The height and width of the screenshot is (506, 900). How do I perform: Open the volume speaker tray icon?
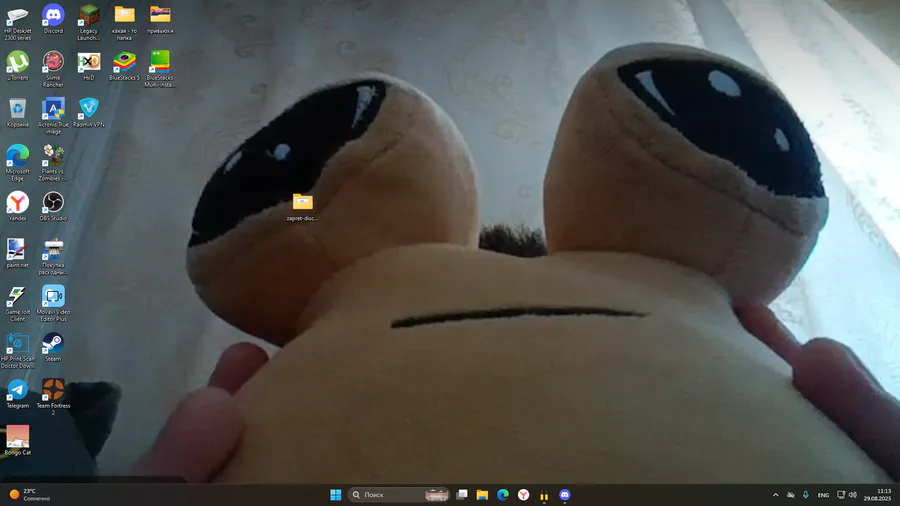click(x=853, y=495)
